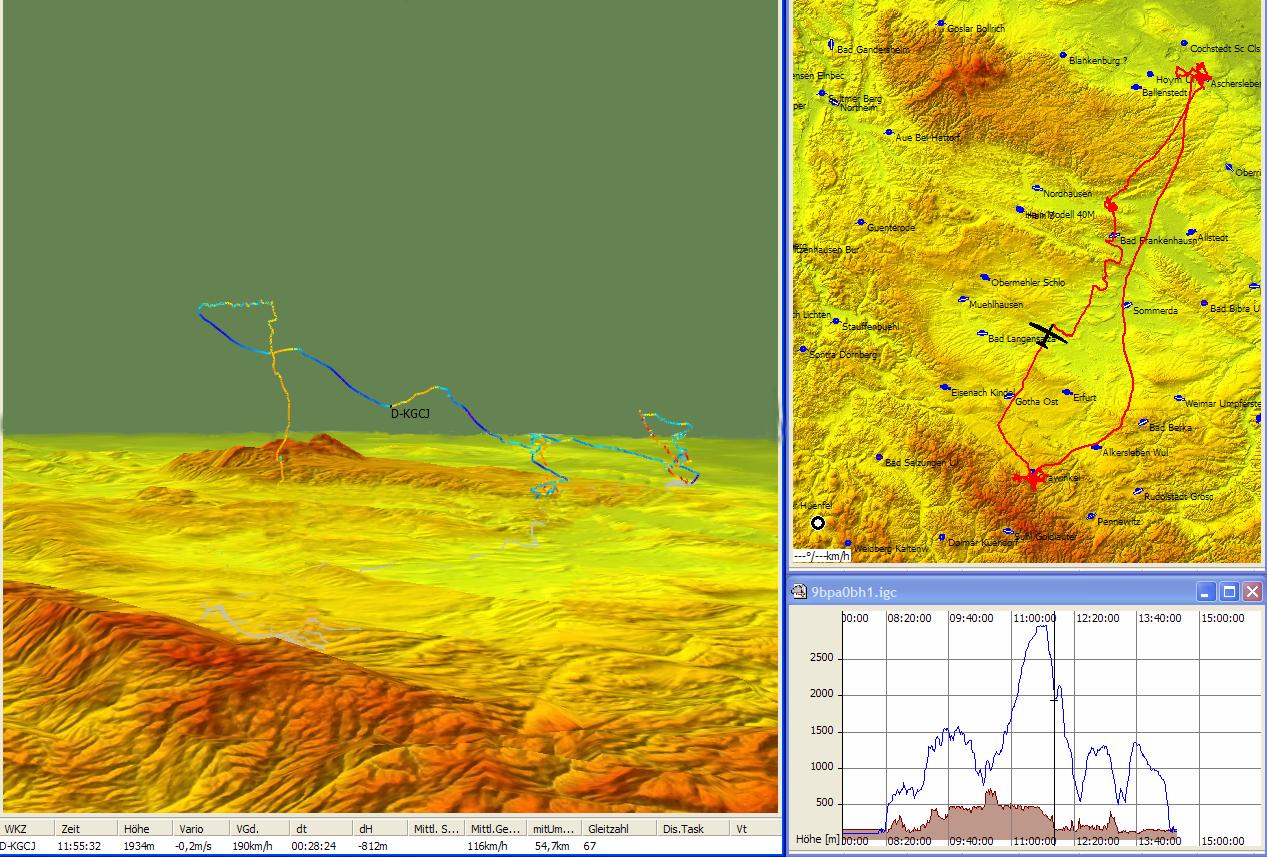Sort by the Gleitzahl column
Screen dimensions: 1267x857
608,828
